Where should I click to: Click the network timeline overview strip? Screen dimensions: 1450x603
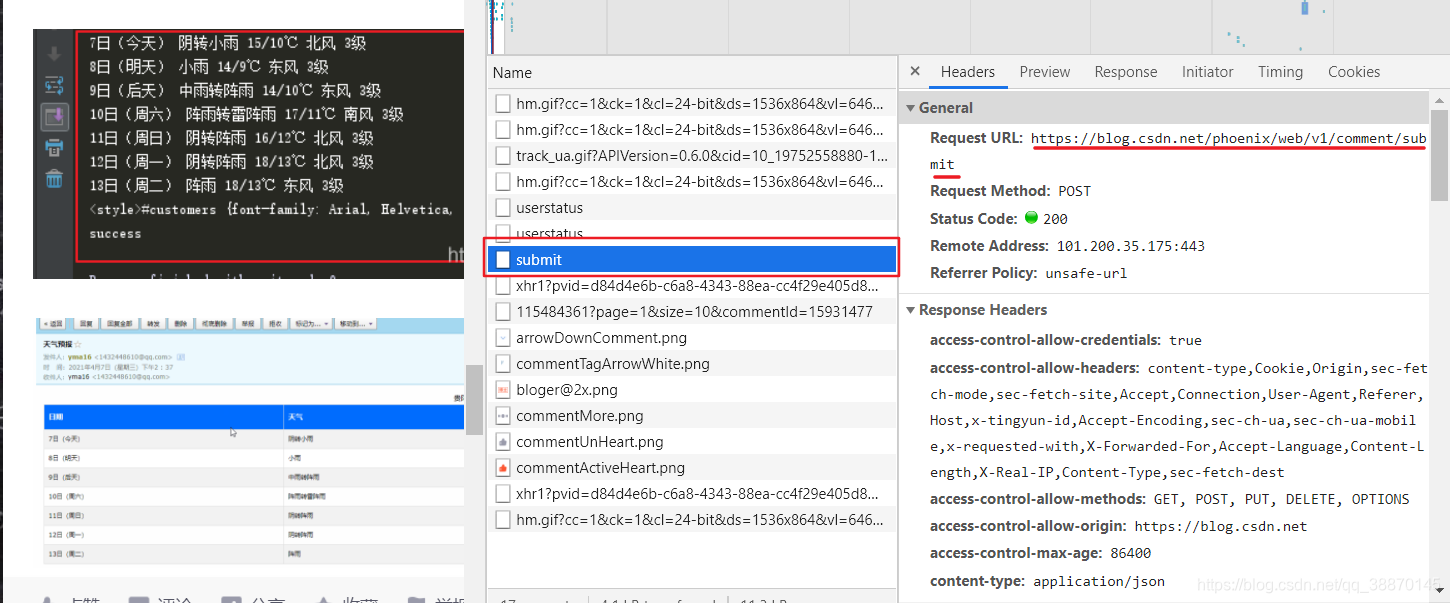pos(968,26)
